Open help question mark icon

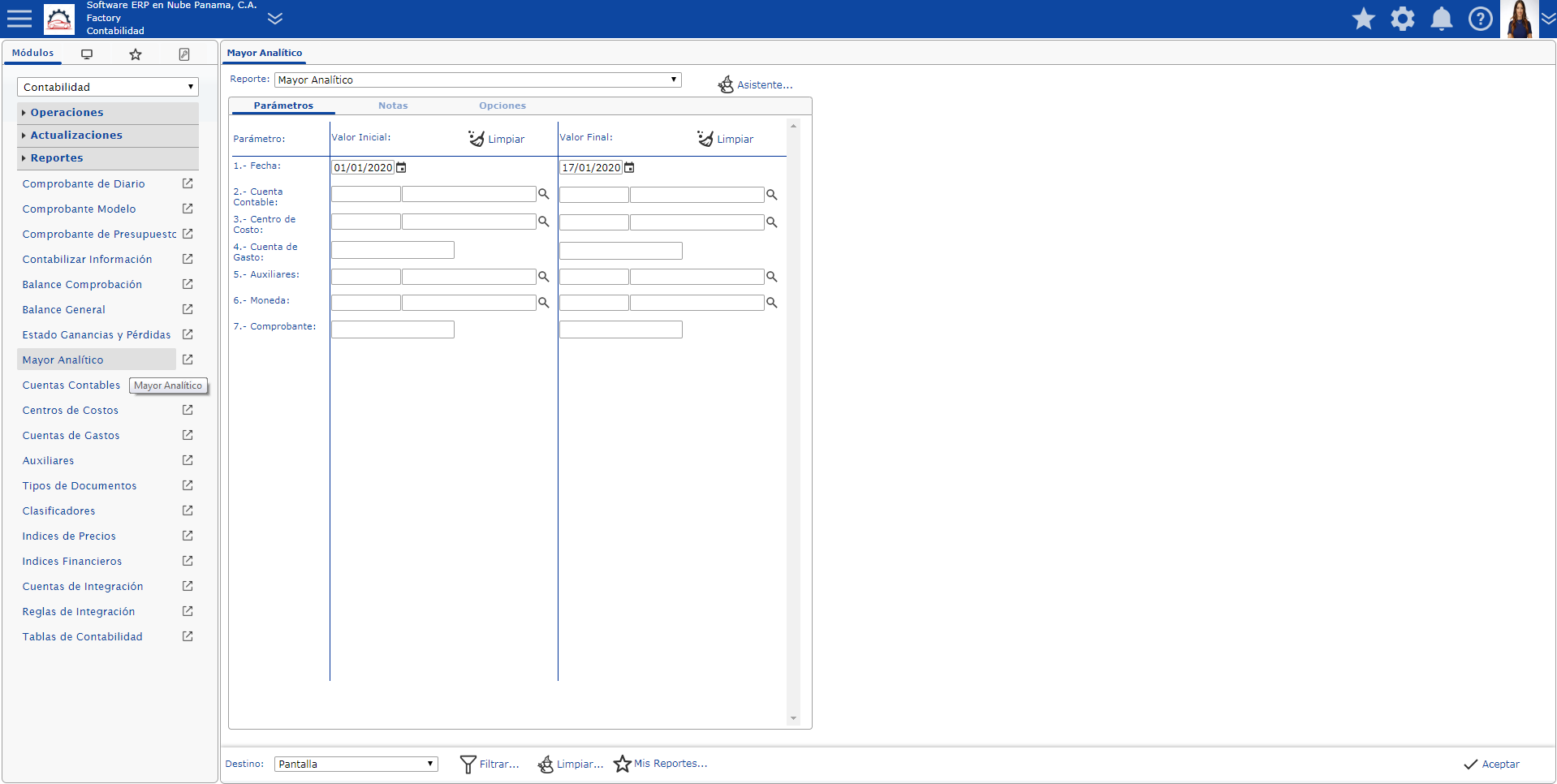pyautogui.click(x=1481, y=19)
